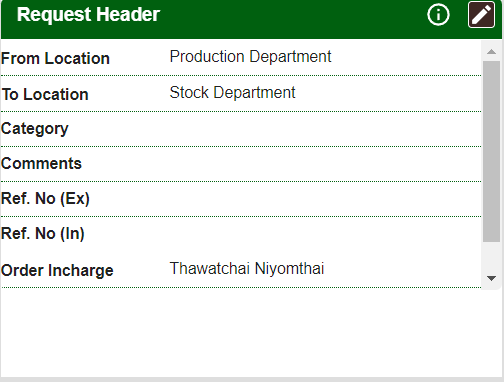
Task: Click the info icon in Request Header
Action: click(438, 15)
